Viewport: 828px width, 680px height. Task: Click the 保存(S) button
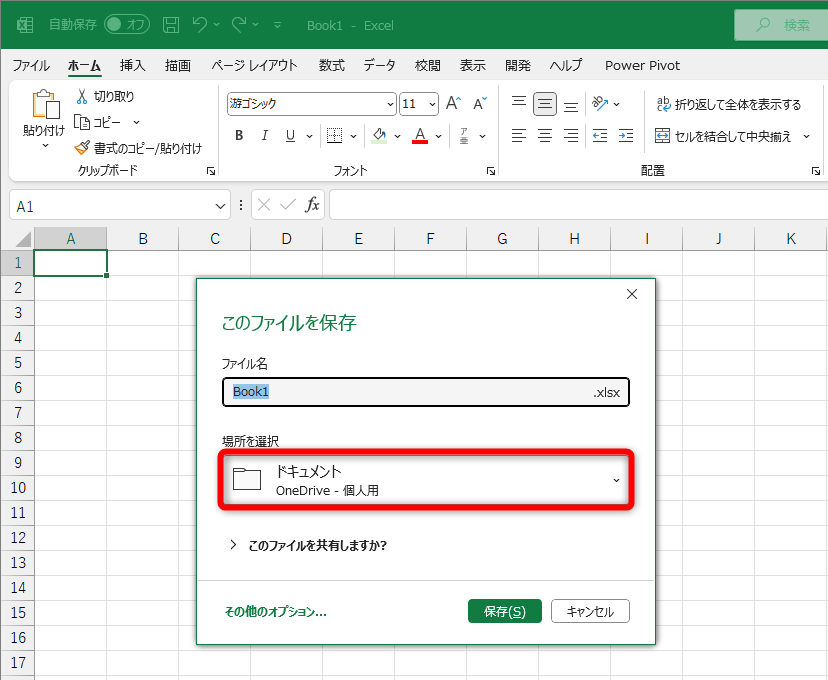tap(504, 611)
